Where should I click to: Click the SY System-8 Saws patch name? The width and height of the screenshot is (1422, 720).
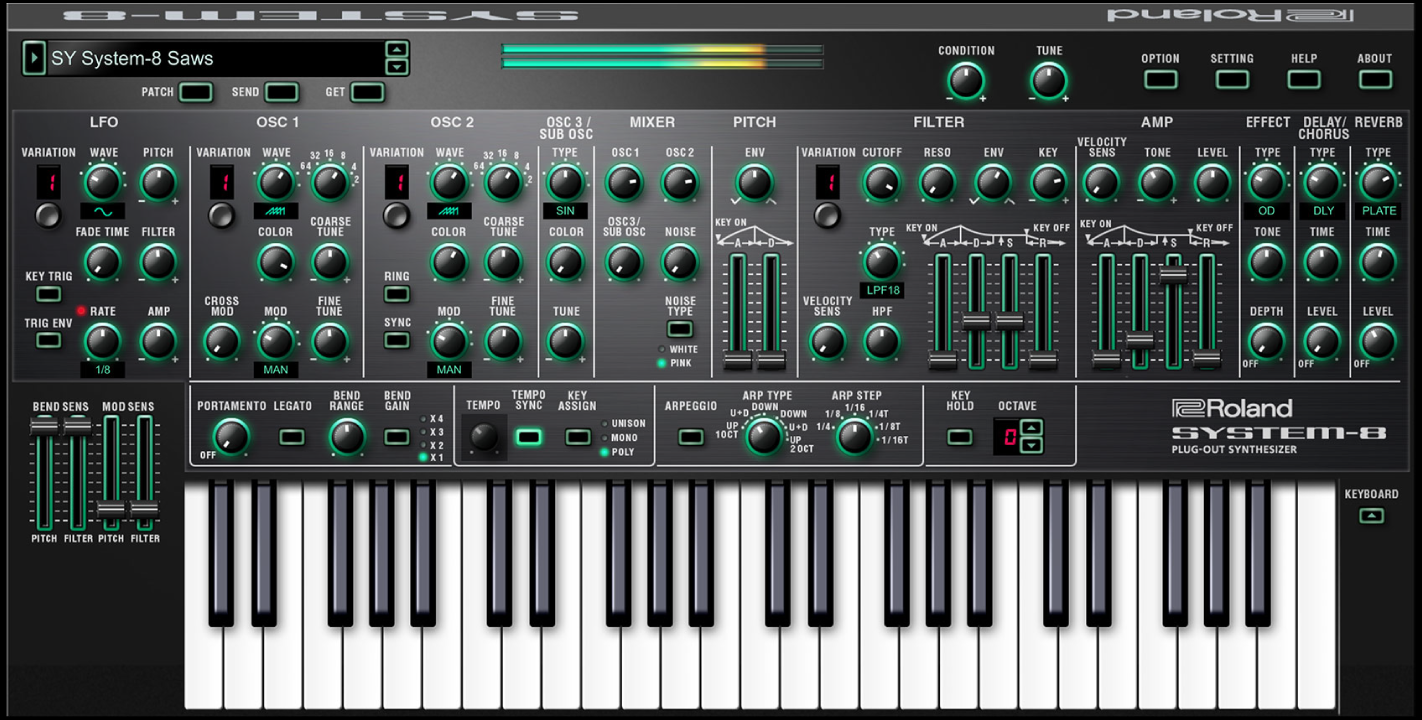133,58
